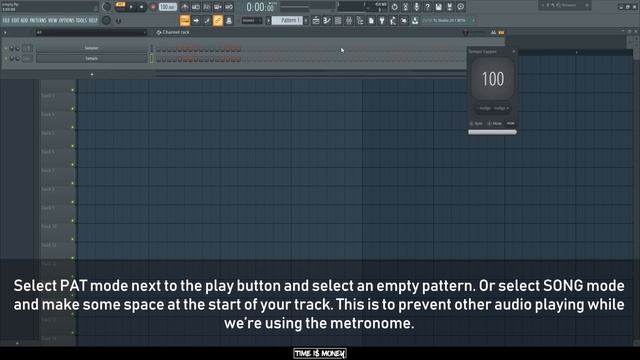Viewport: 640px width, 360px height.
Task: Select the first Sampler channel button
Action: 91,48
